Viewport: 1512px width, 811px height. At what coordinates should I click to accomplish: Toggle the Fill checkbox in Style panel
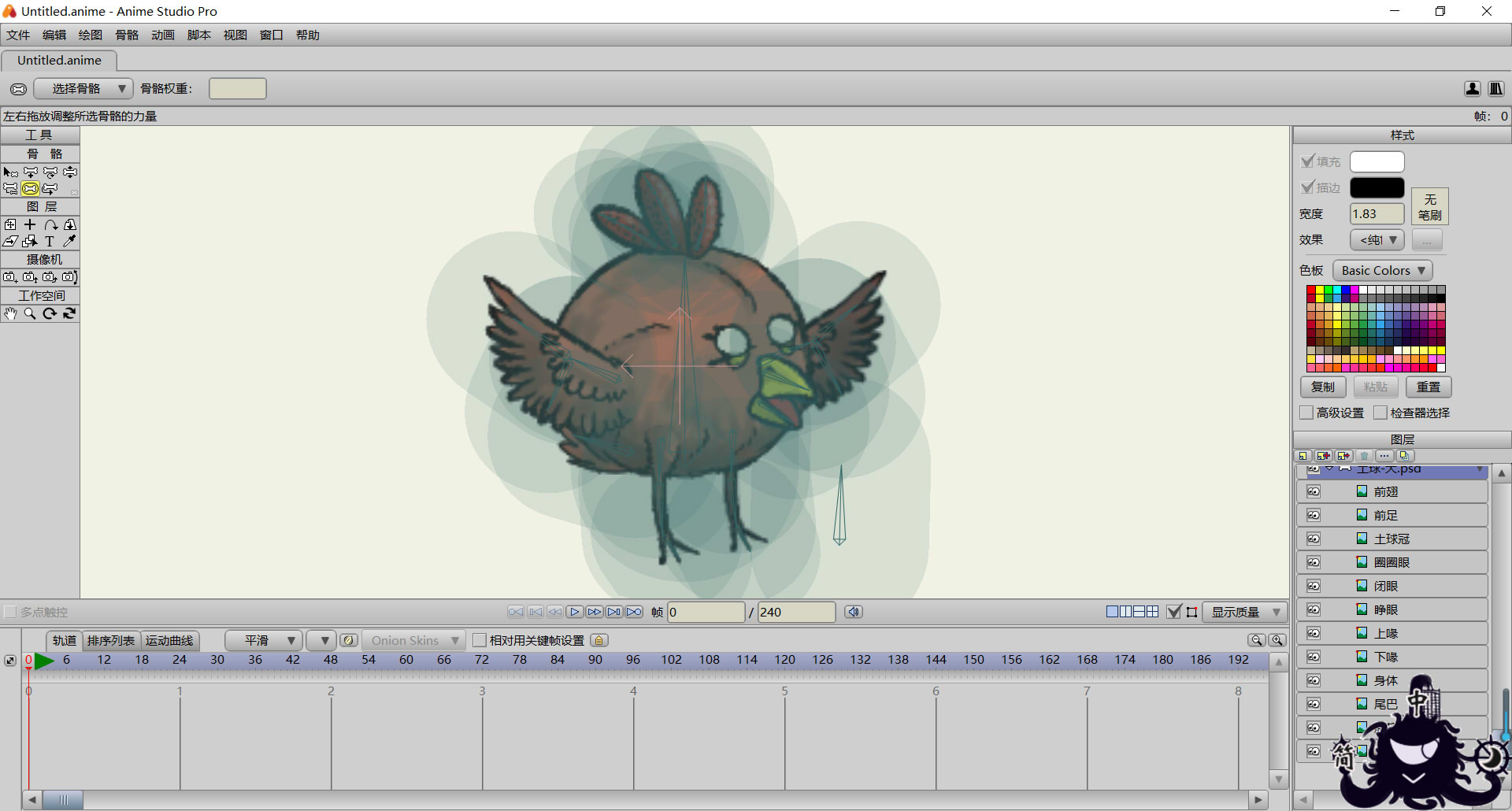pos(1307,161)
